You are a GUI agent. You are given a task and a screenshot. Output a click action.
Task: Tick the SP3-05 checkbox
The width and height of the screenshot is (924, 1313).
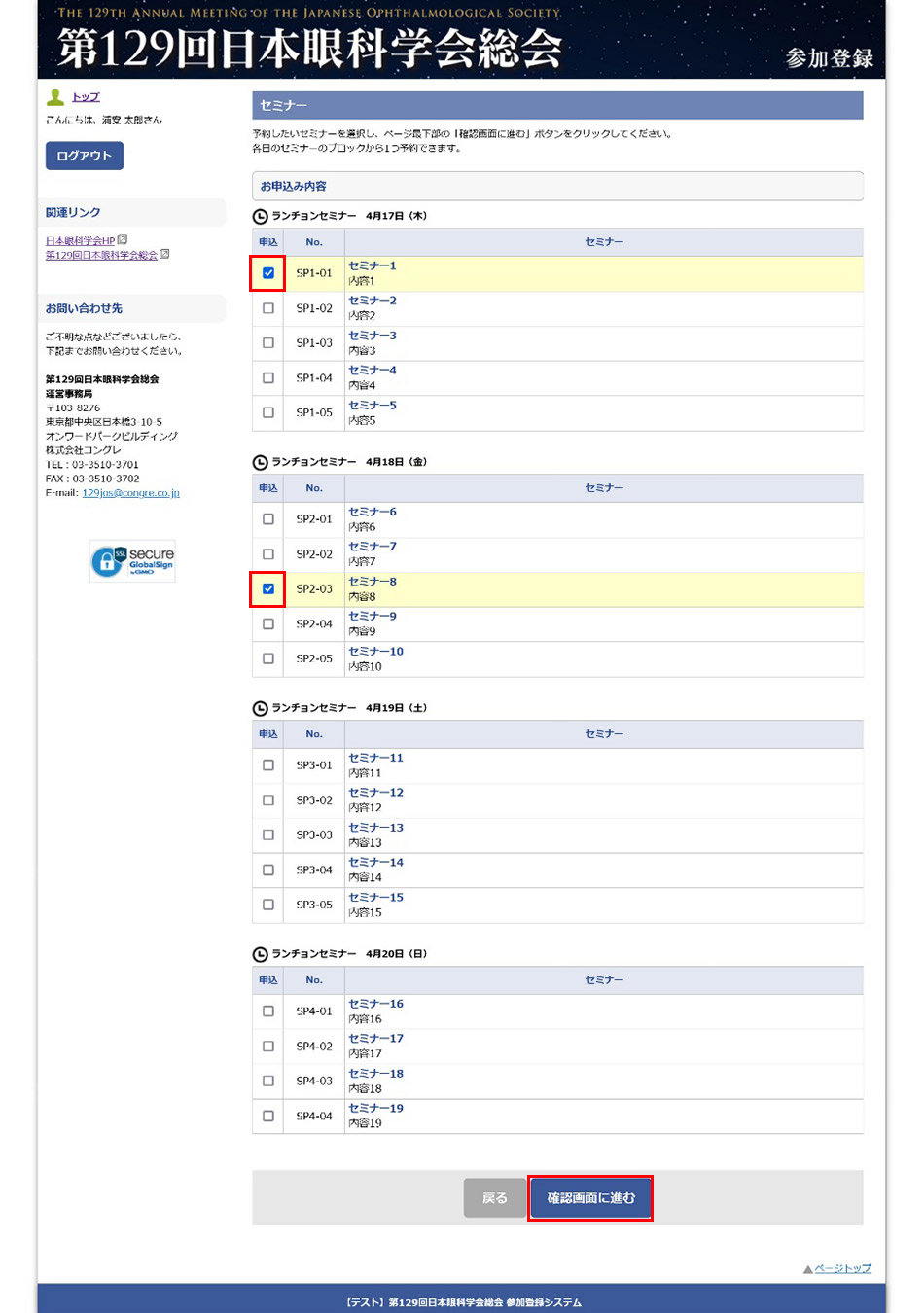268,905
